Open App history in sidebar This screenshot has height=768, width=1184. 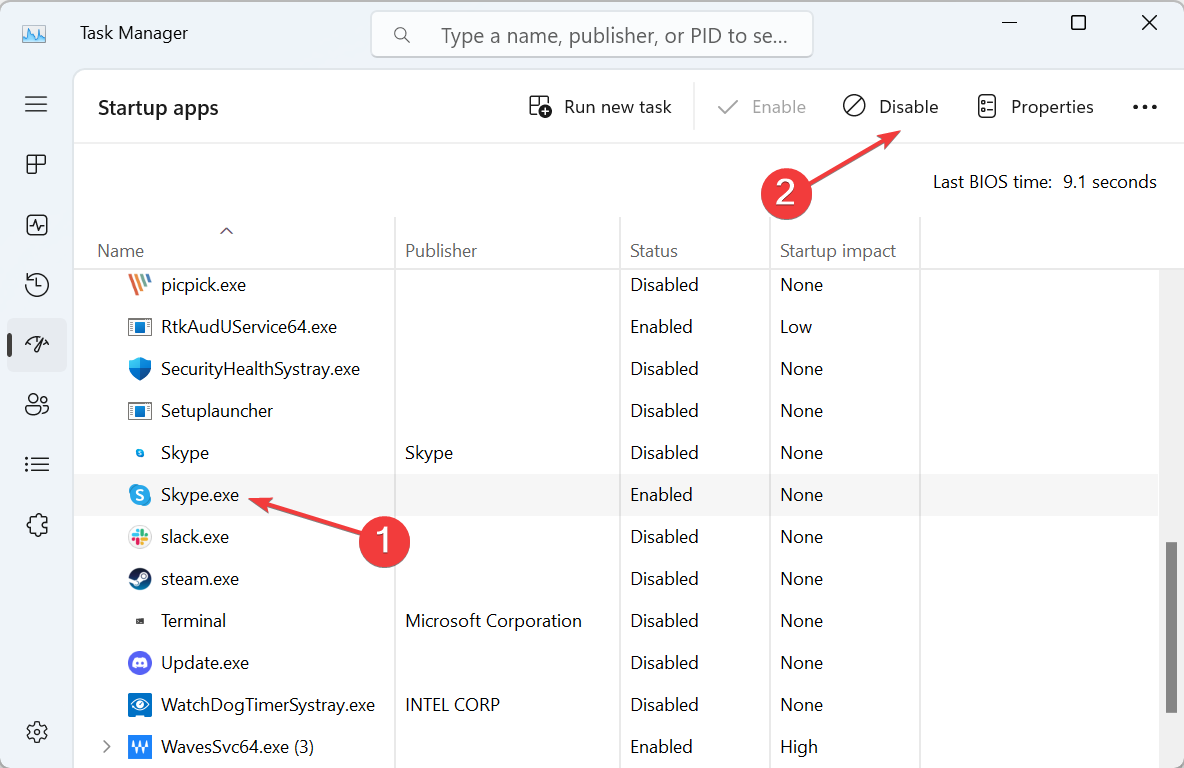click(37, 285)
